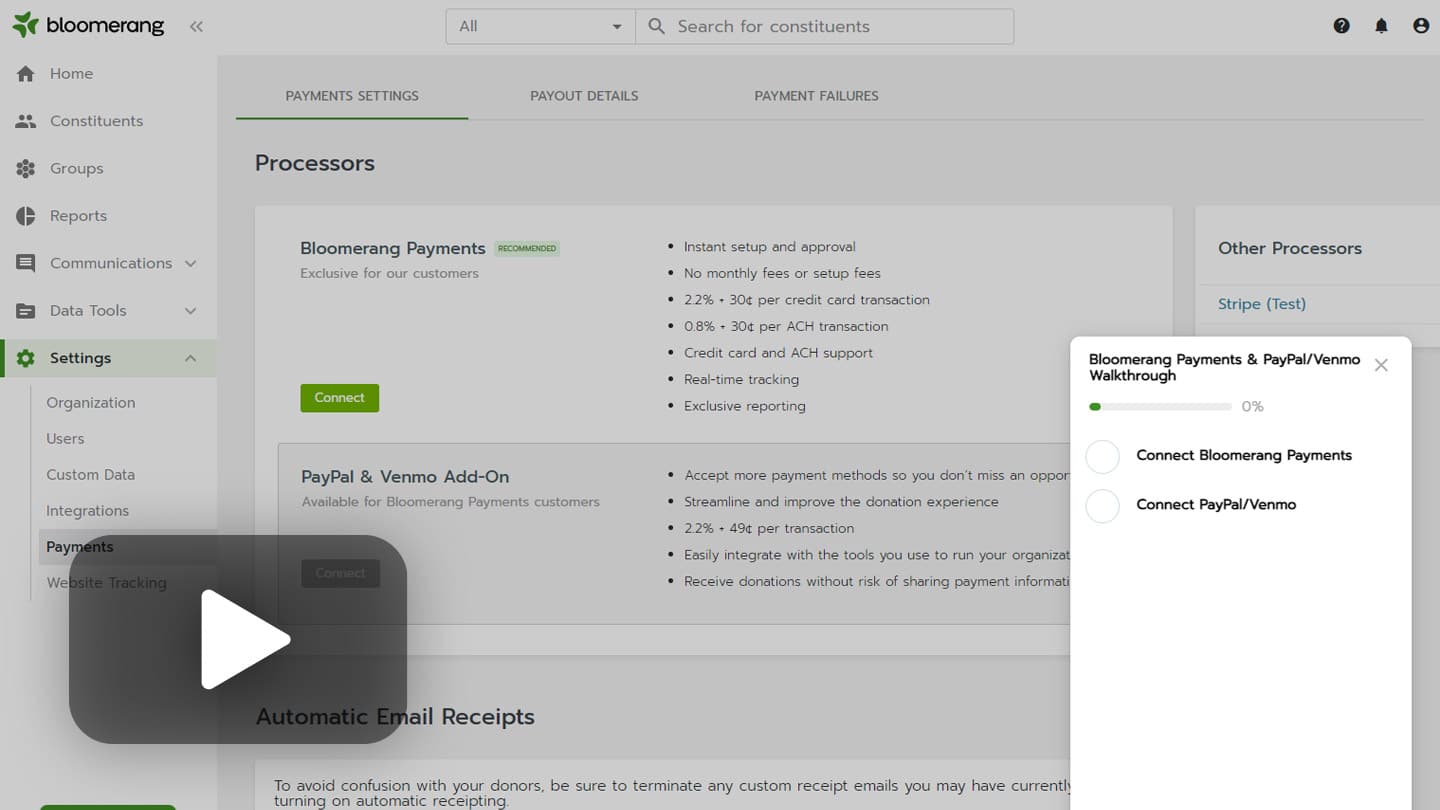Check the Connect PayPal/Venmo step circle

(x=1102, y=506)
